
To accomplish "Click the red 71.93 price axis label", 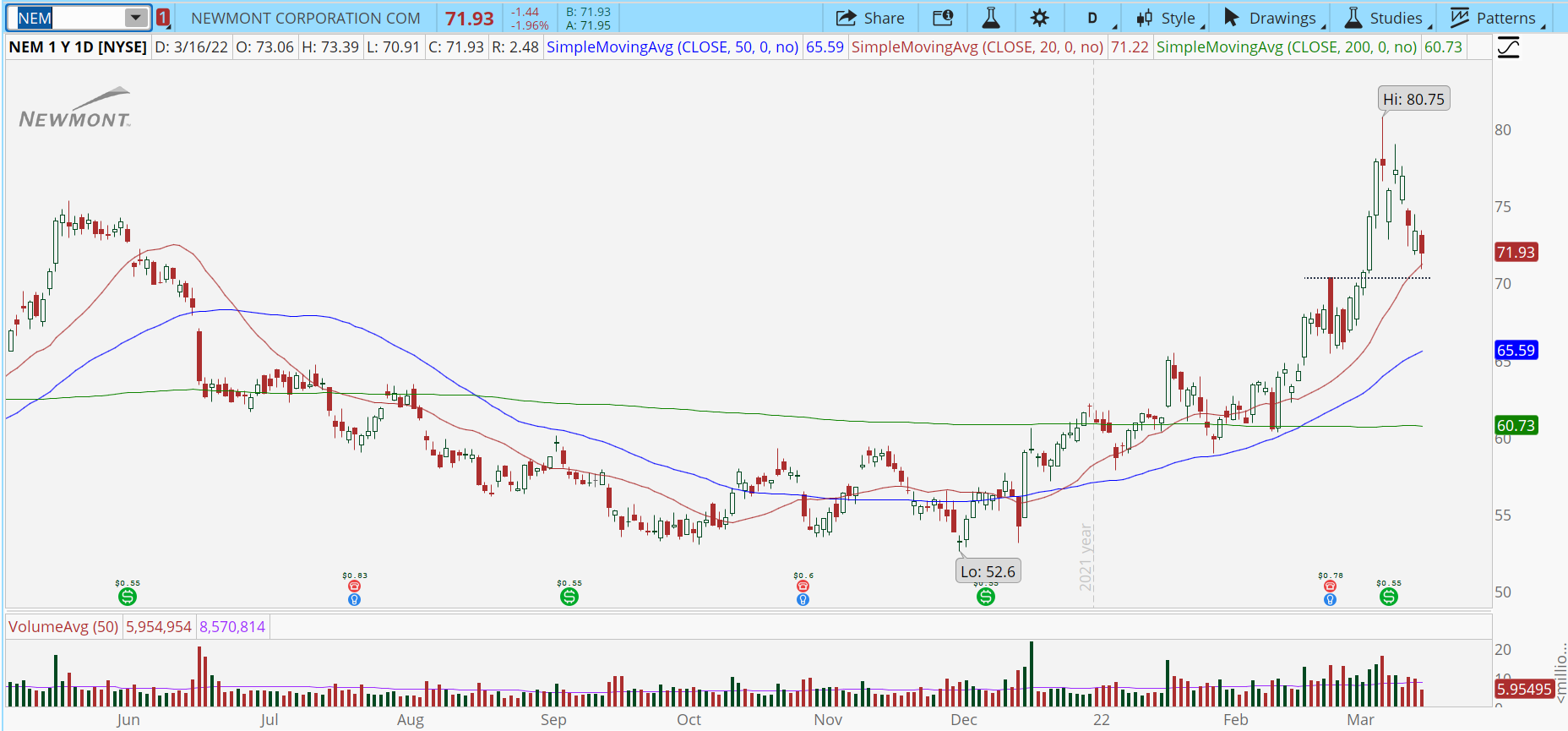I will point(1516,252).
